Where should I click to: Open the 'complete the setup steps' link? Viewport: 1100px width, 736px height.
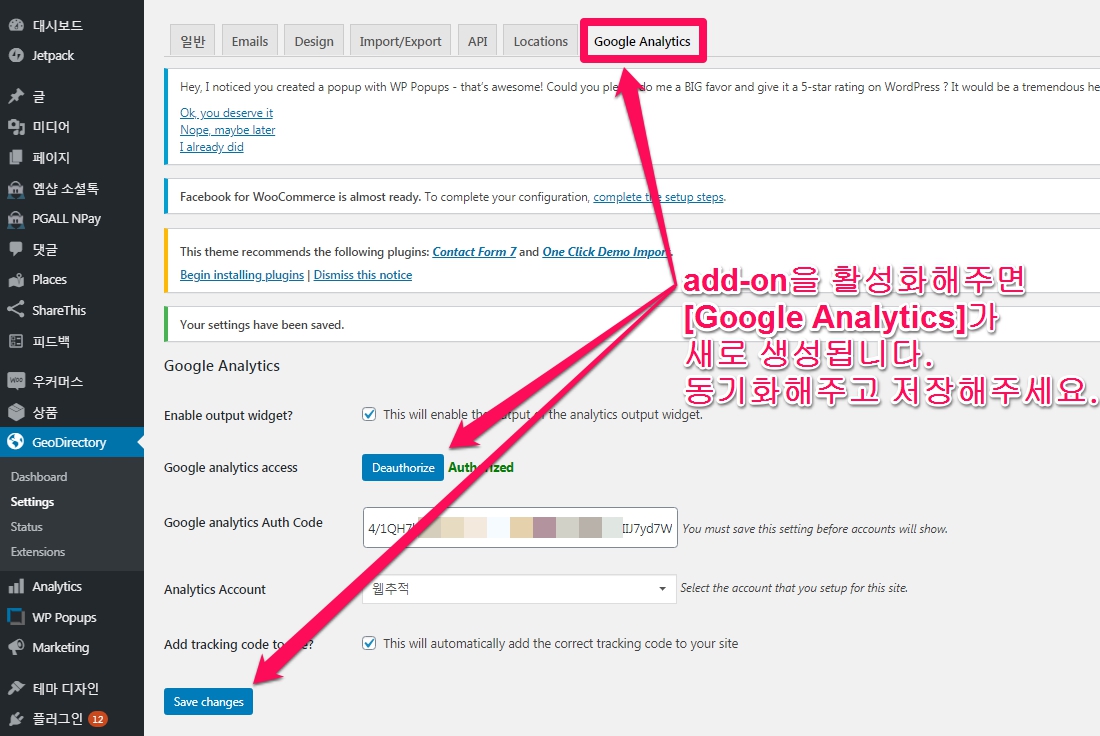(x=658, y=197)
